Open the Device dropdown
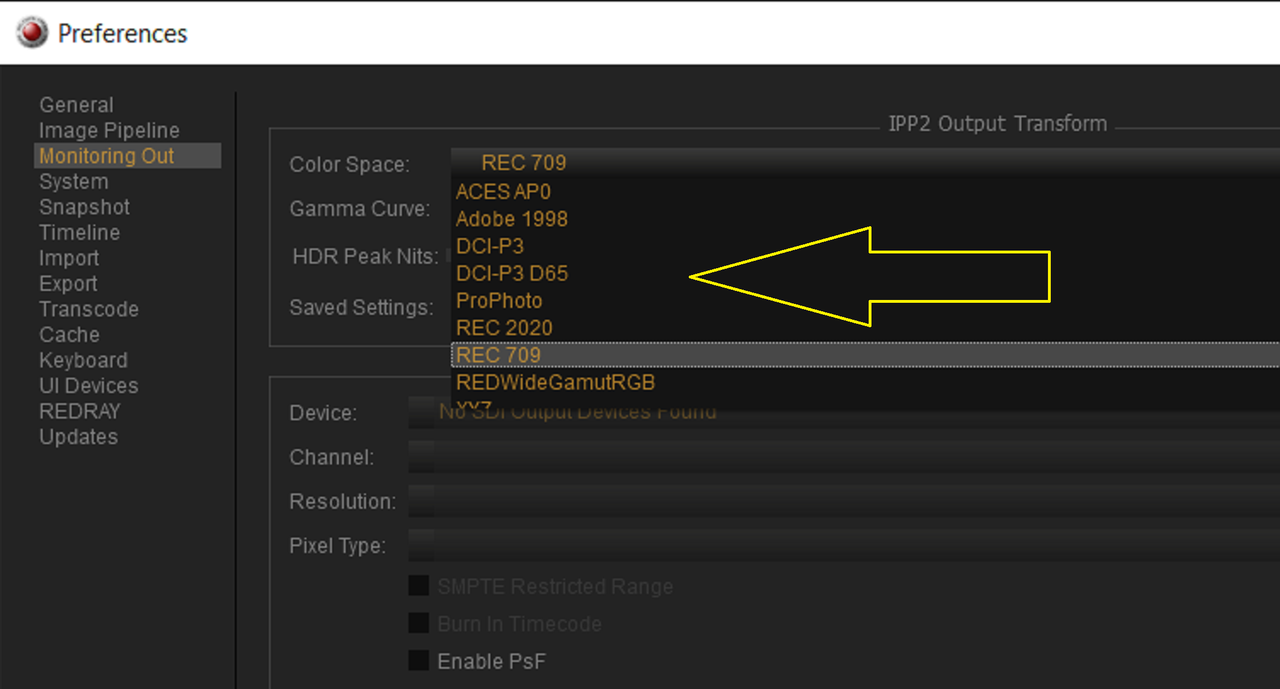This screenshot has width=1280, height=689. pyautogui.click(x=844, y=413)
